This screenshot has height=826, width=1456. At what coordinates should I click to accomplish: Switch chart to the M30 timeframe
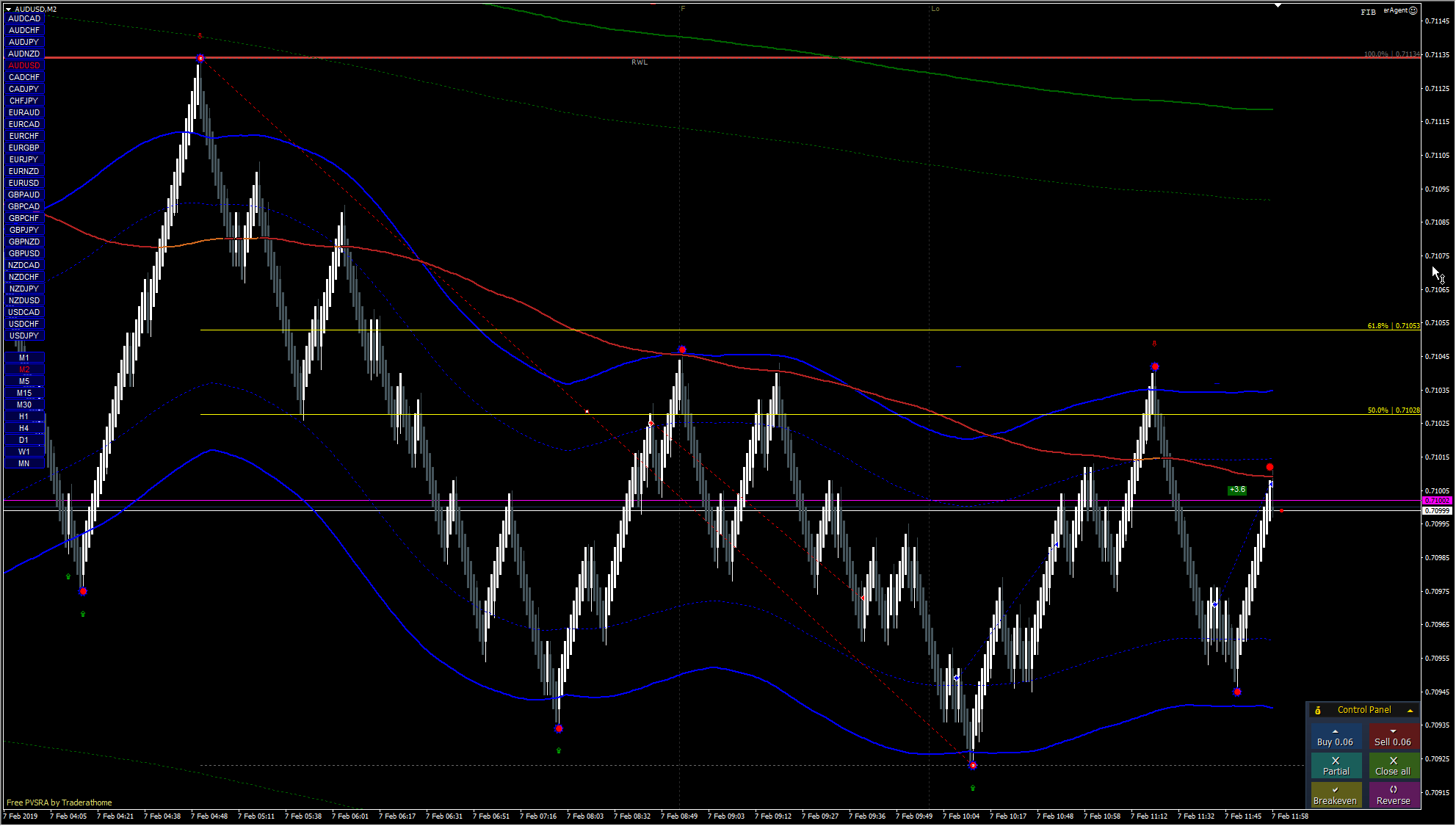(24, 405)
